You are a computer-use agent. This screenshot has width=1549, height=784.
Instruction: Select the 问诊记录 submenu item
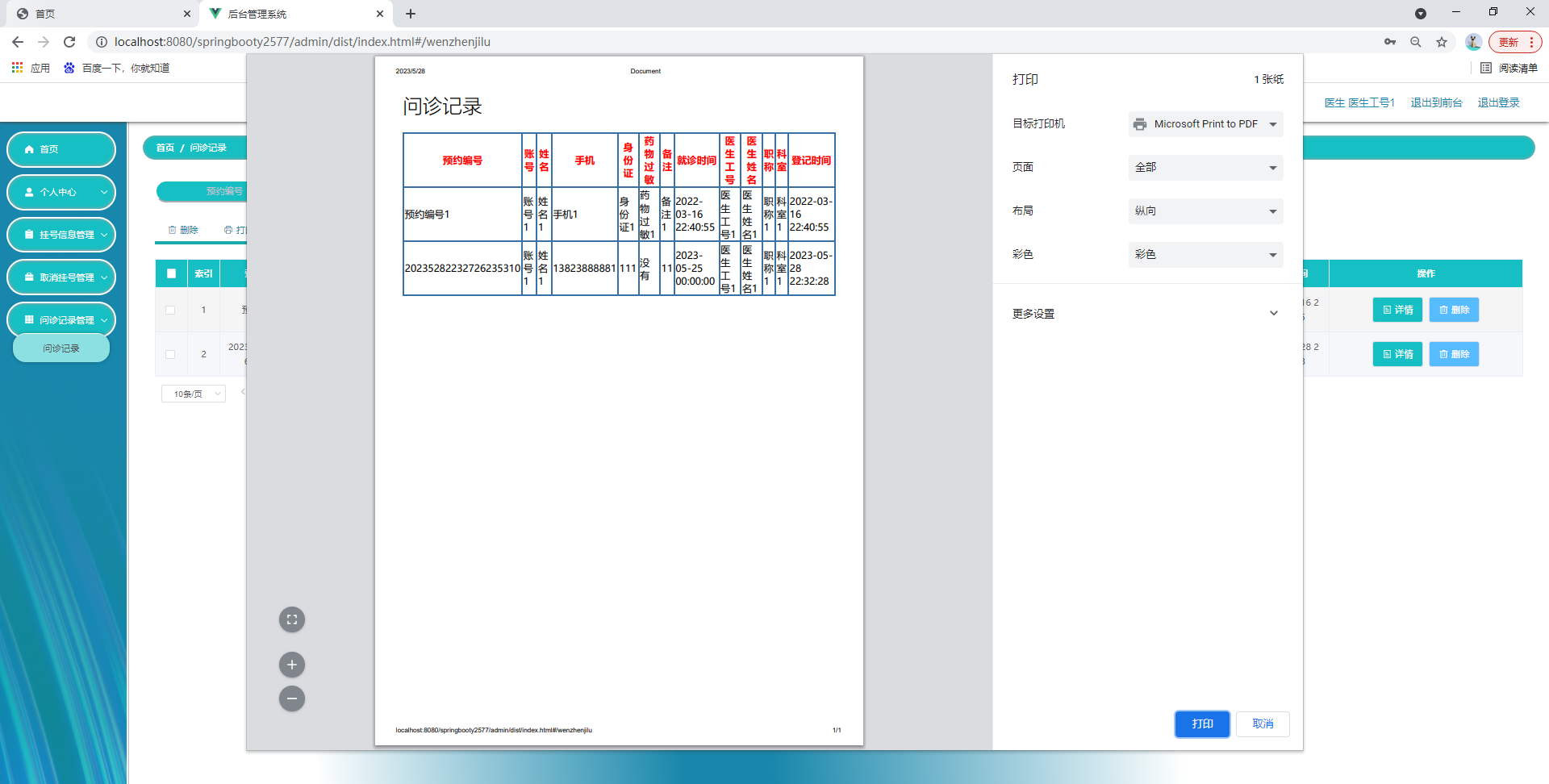click(61, 348)
